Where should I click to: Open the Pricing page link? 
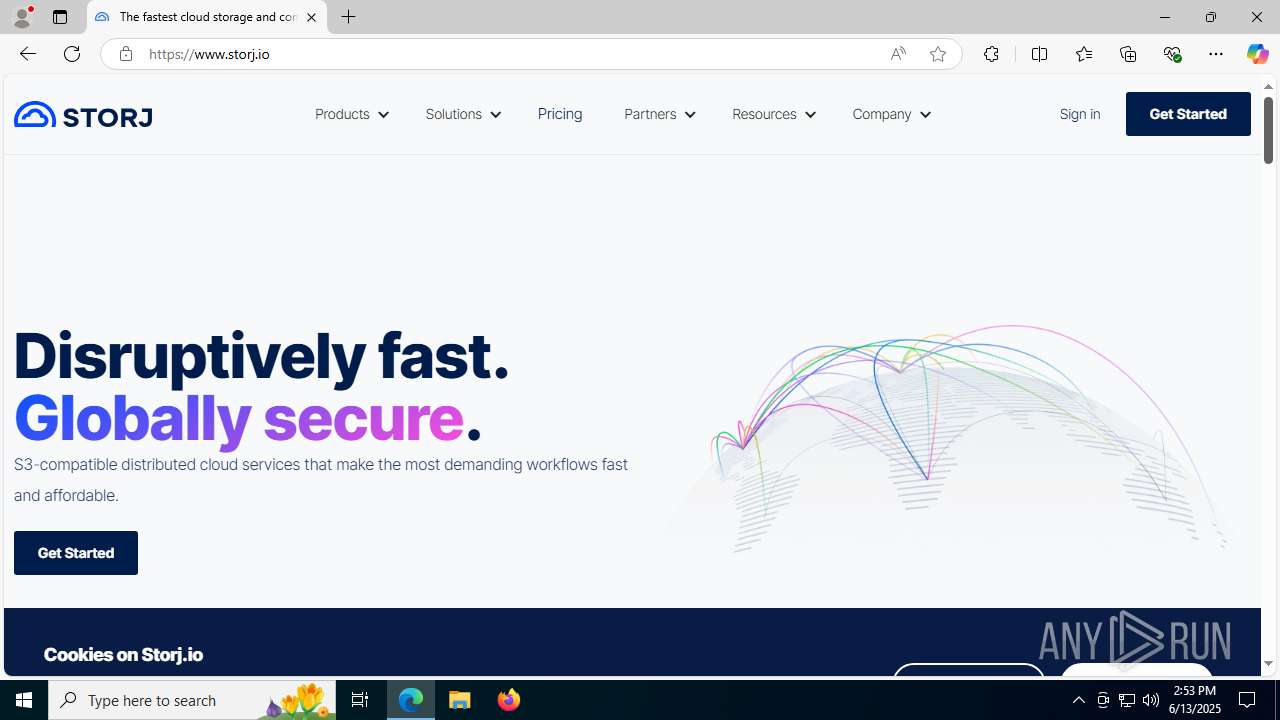(560, 114)
